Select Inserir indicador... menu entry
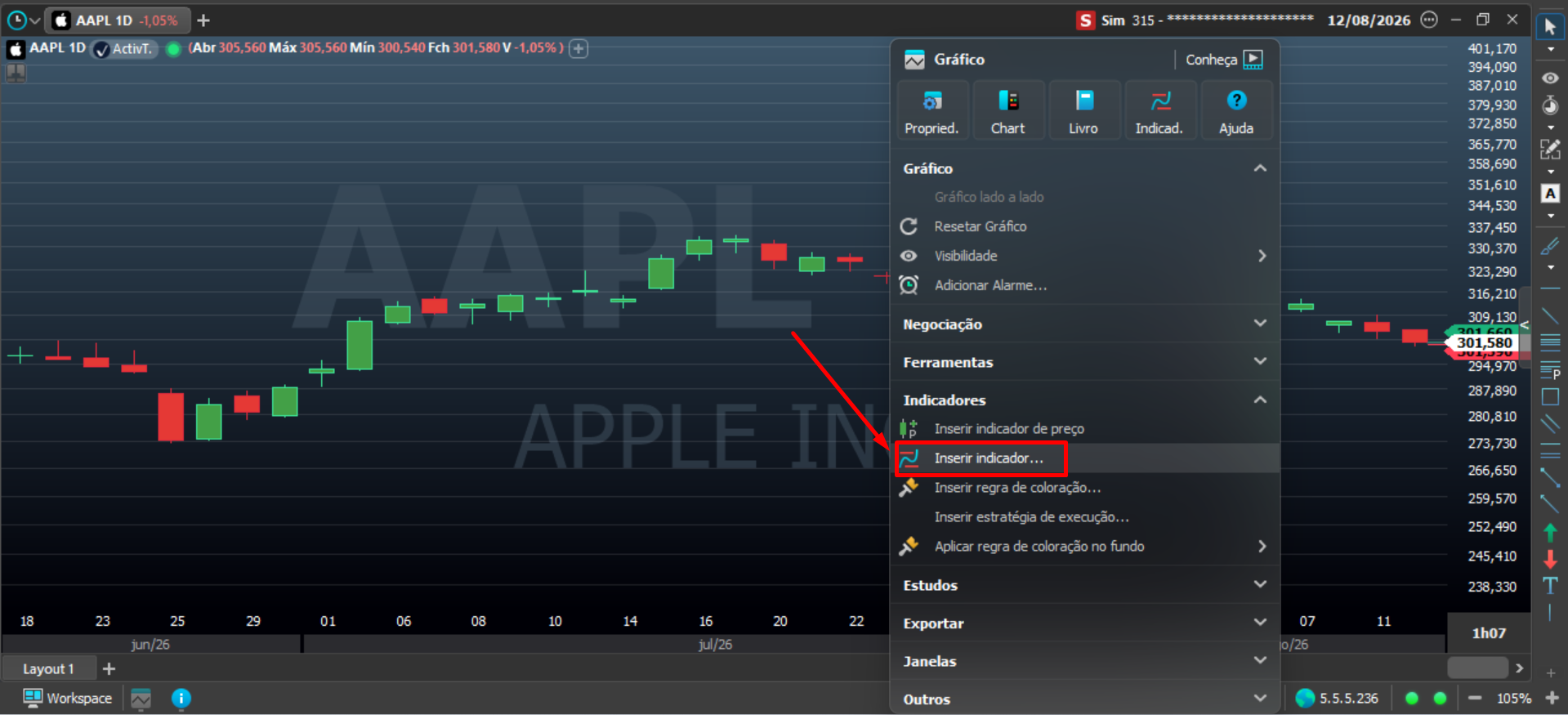This screenshot has width=1568, height=715. [1084, 458]
